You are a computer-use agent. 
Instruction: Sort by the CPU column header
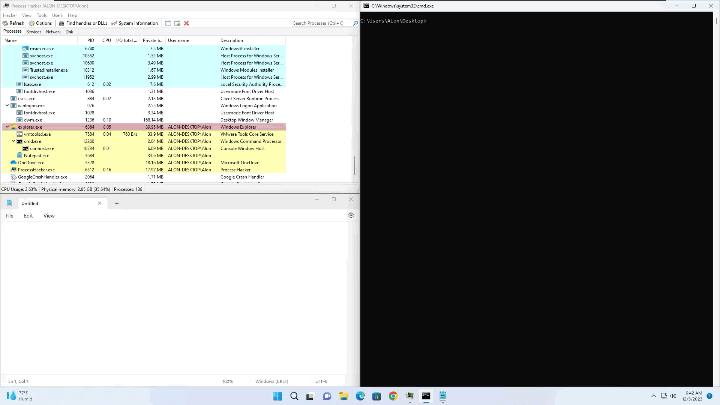105,40
